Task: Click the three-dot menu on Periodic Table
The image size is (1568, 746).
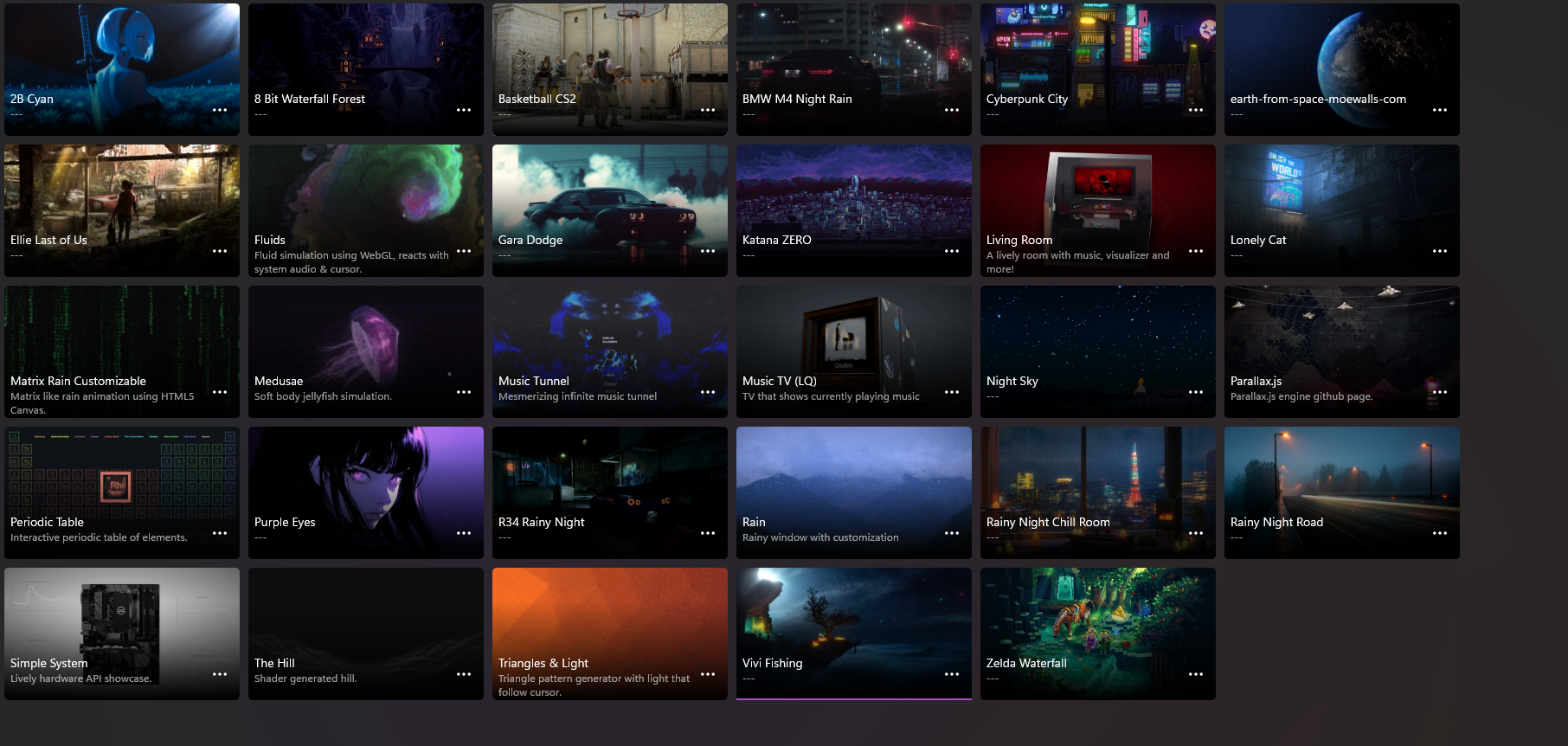Action: pos(220,533)
